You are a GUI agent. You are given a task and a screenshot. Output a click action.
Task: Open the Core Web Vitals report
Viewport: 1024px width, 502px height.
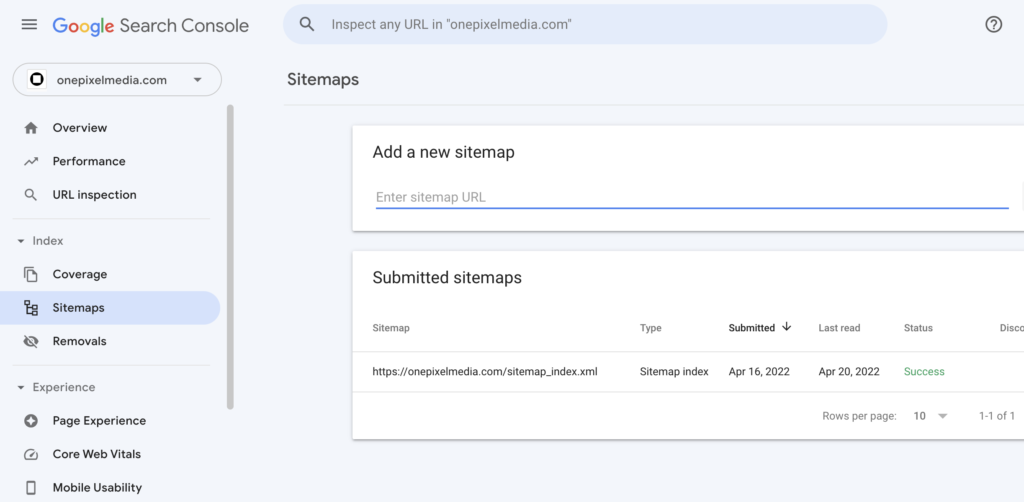click(110, 454)
